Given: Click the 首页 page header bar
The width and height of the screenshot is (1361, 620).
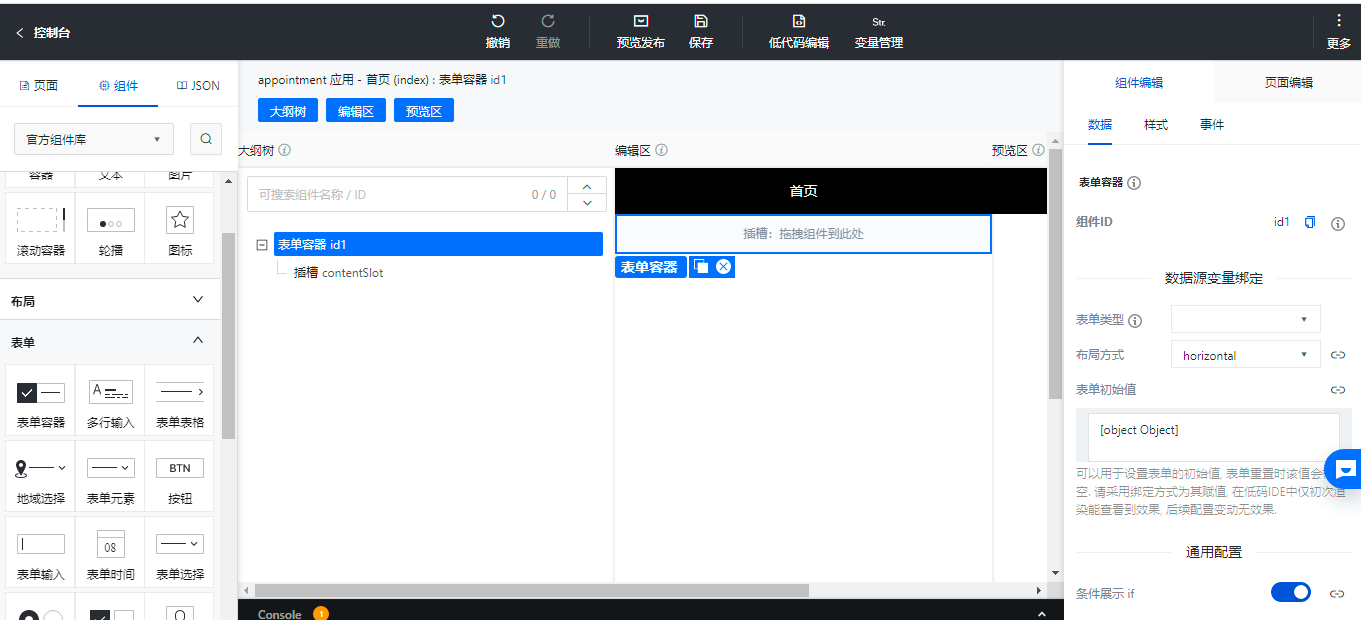Looking at the screenshot, I should click(830, 191).
